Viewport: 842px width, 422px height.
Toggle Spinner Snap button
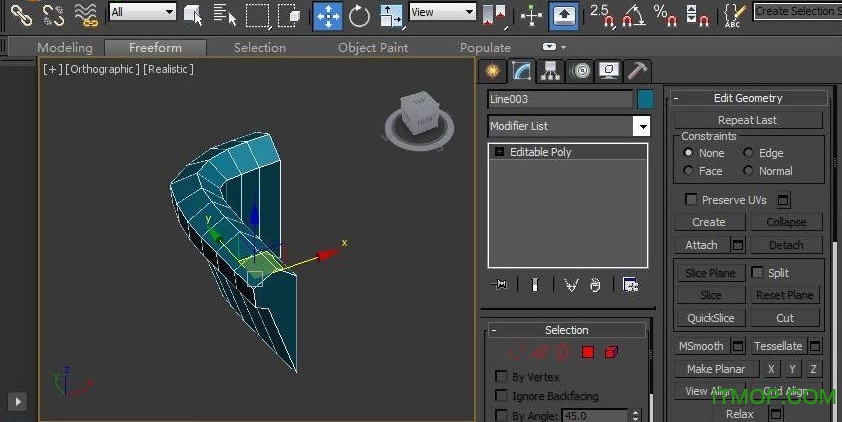click(x=698, y=15)
